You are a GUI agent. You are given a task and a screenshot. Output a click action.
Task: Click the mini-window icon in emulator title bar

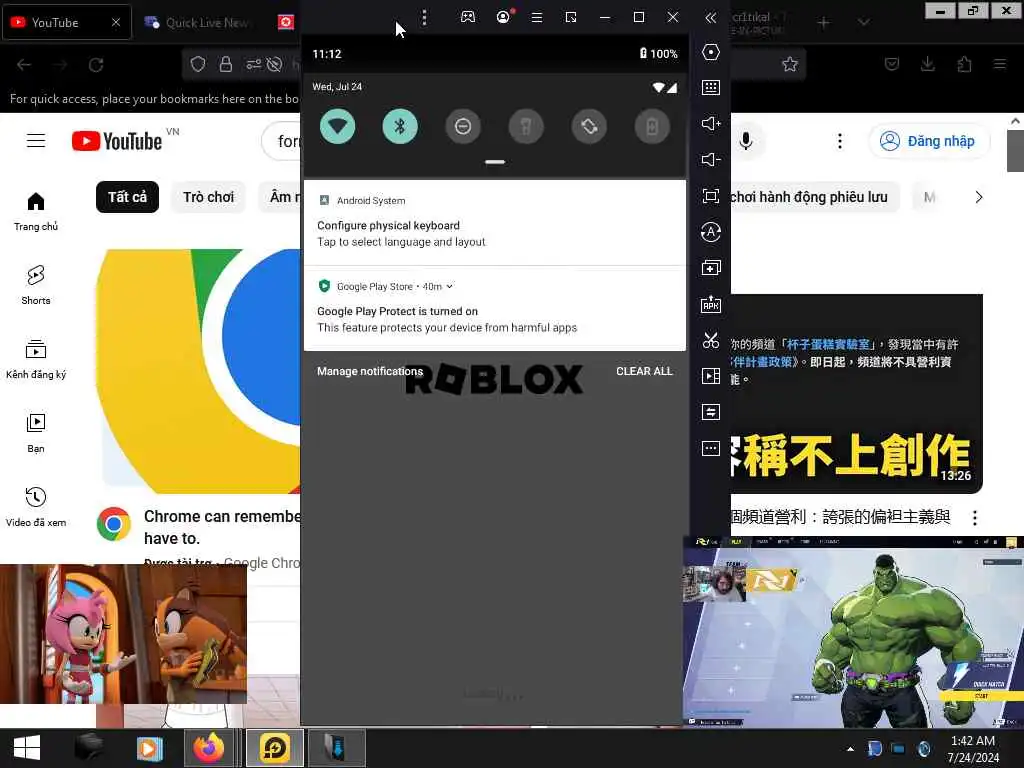pyautogui.click(x=571, y=17)
